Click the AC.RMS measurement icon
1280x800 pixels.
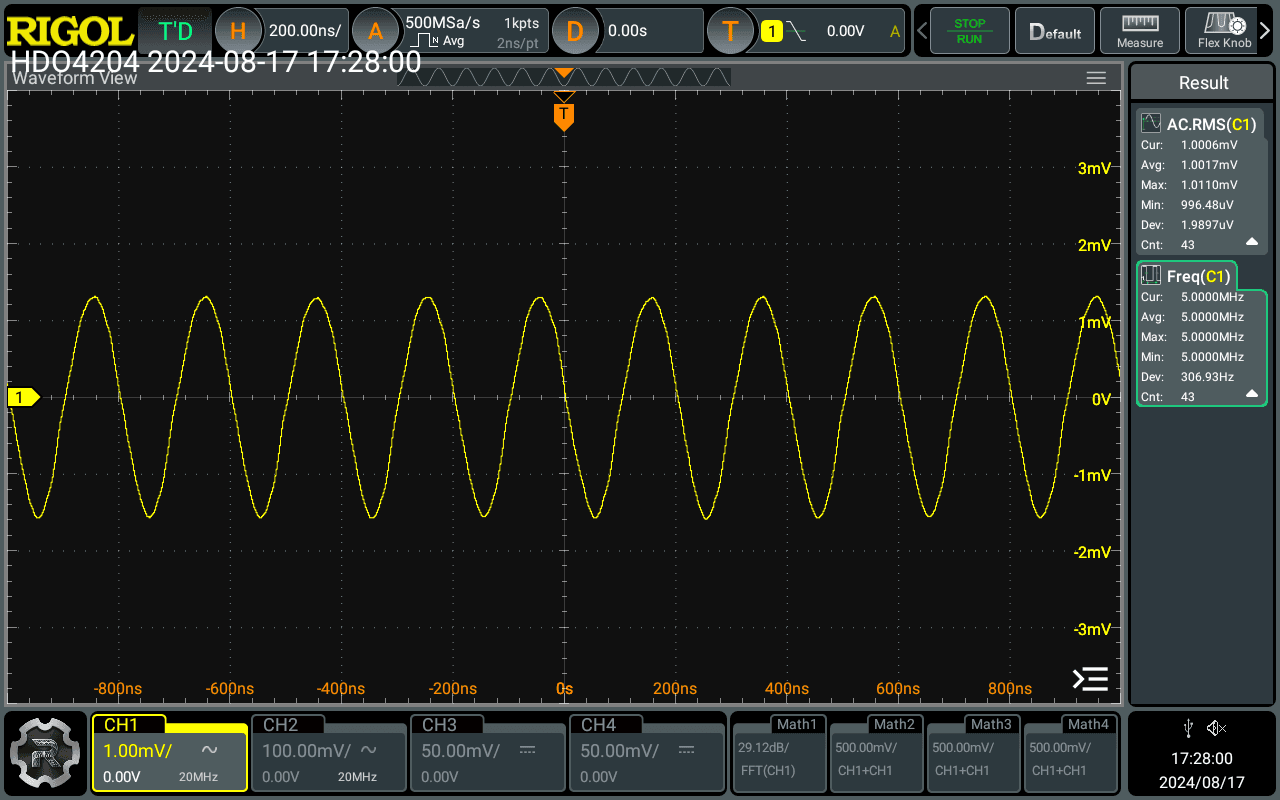coord(1151,124)
